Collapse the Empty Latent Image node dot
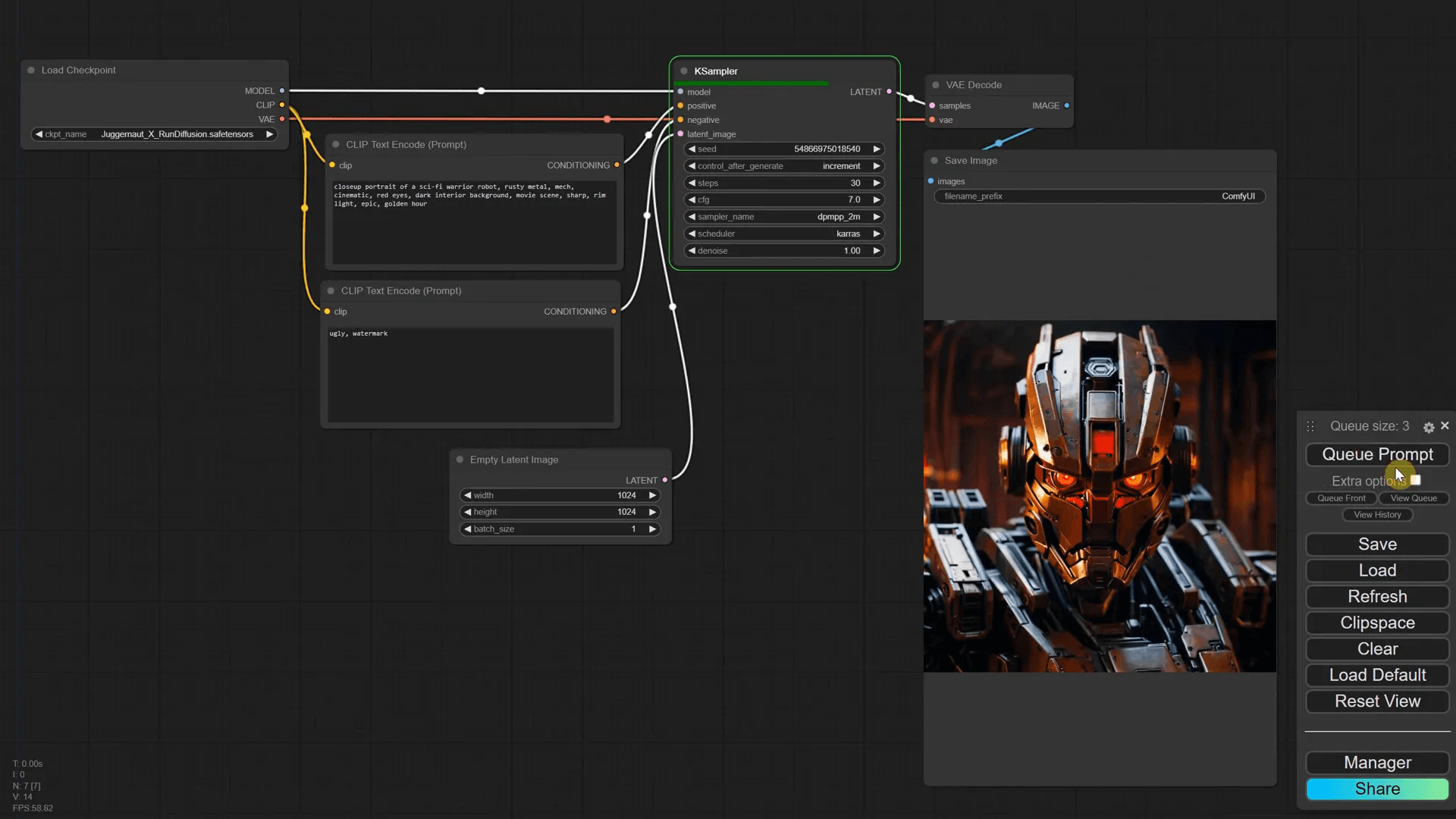The image size is (1456, 819). (x=460, y=460)
